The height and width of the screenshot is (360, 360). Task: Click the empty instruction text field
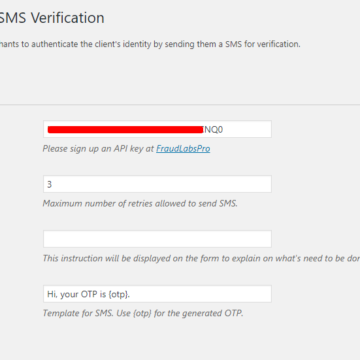pyautogui.click(x=157, y=239)
